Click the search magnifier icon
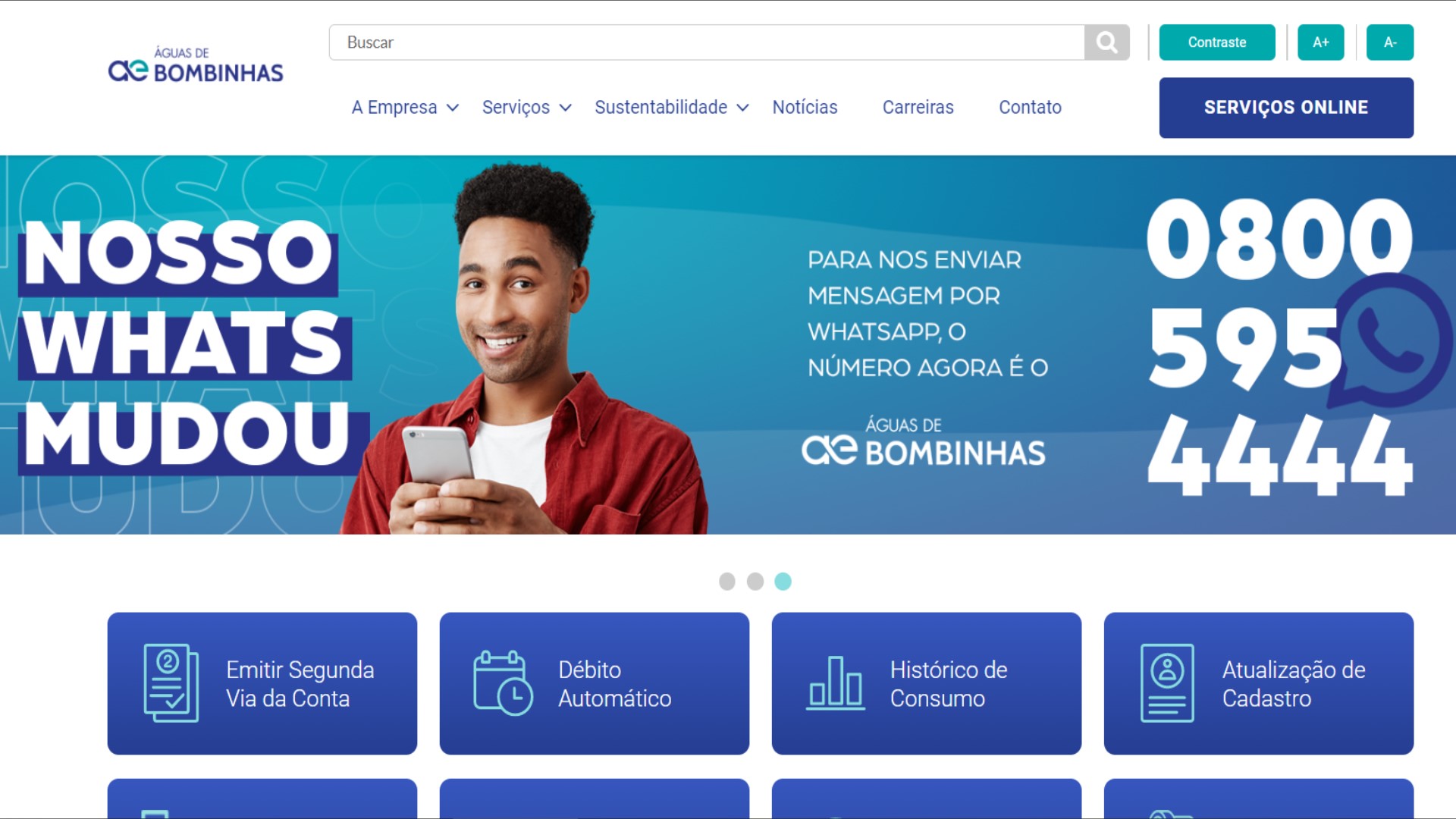Screen dimensions: 1456x819 pos(1106,42)
